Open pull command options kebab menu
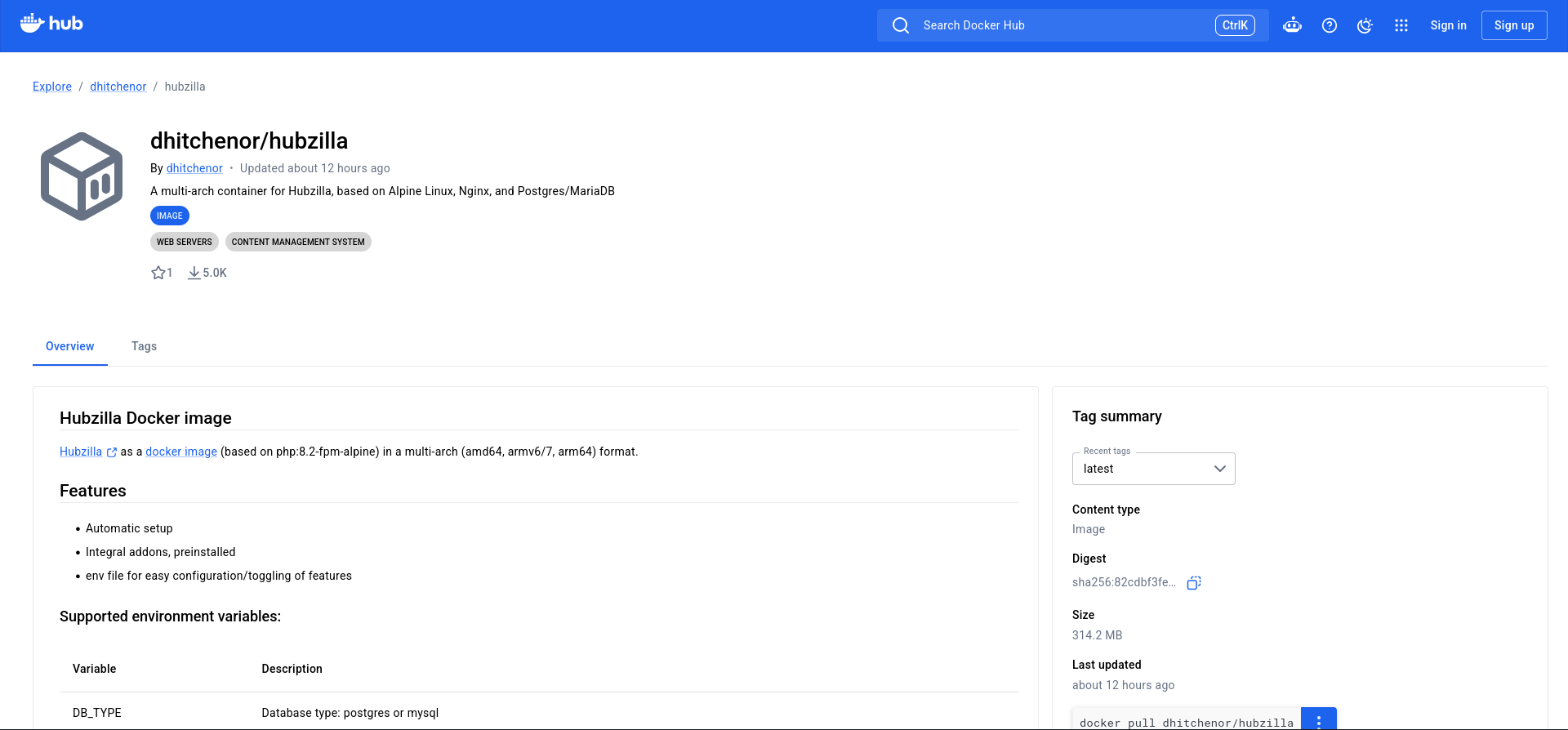 coord(1319,722)
